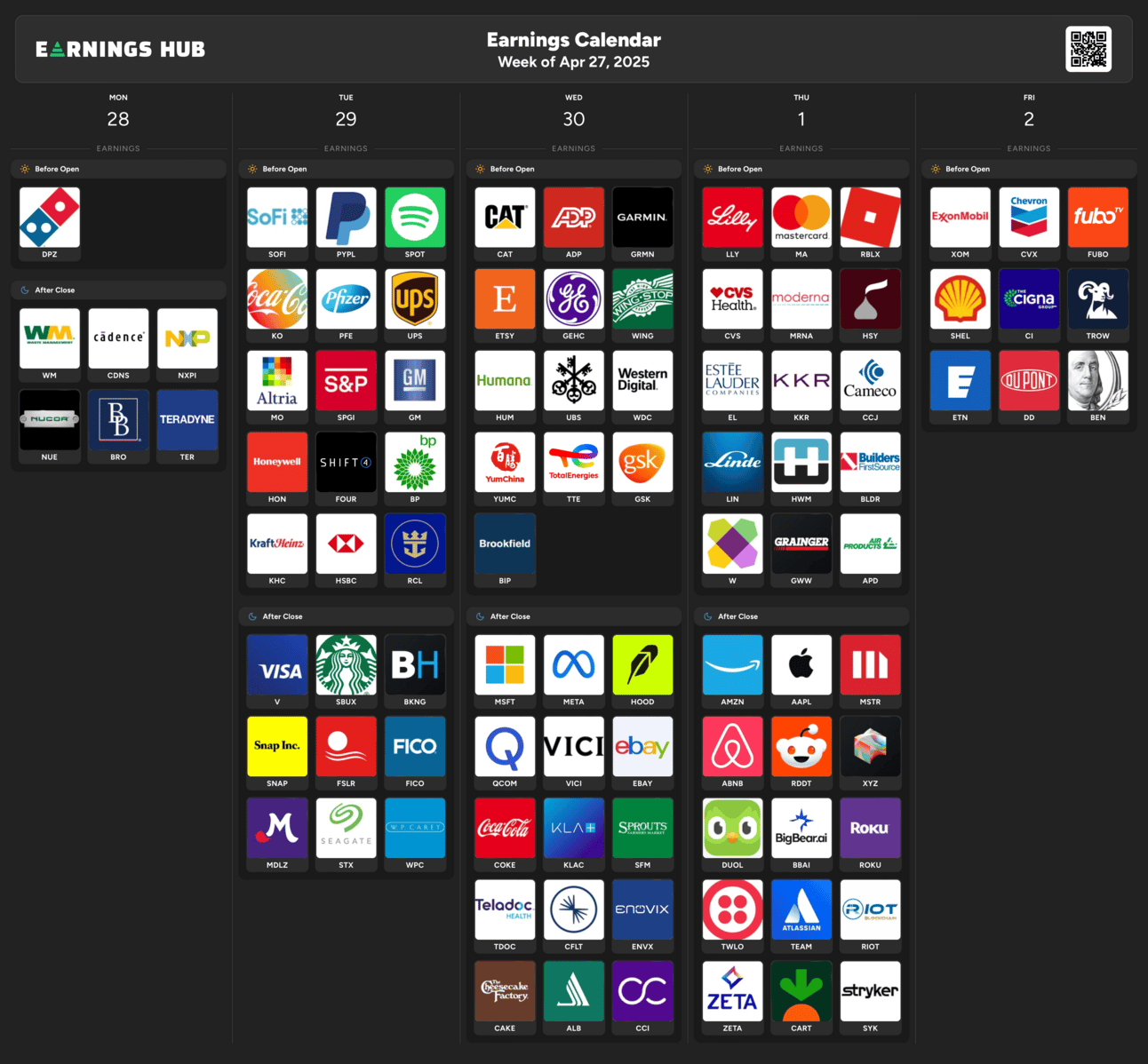Select the Apple AAPL logo
The width and height of the screenshot is (1148, 1064).
[x=801, y=664]
